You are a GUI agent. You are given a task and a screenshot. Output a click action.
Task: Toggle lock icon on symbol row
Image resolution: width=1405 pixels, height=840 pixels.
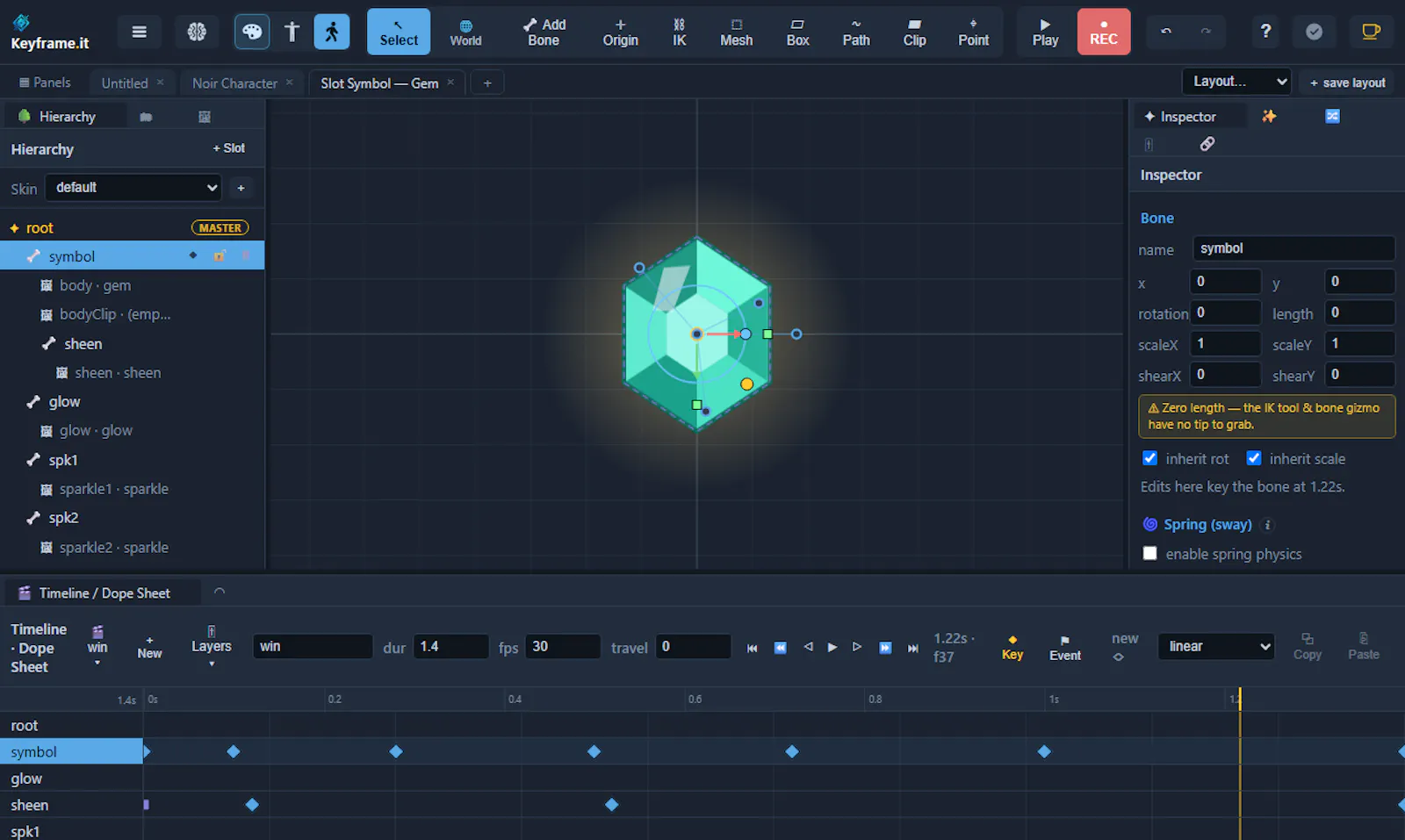(x=220, y=256)
